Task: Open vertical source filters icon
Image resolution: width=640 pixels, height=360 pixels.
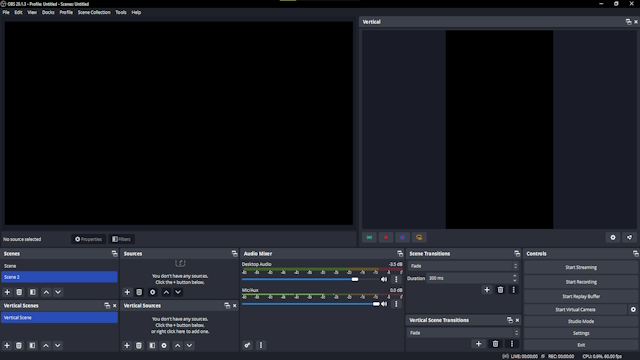Action: click(152, 346)
